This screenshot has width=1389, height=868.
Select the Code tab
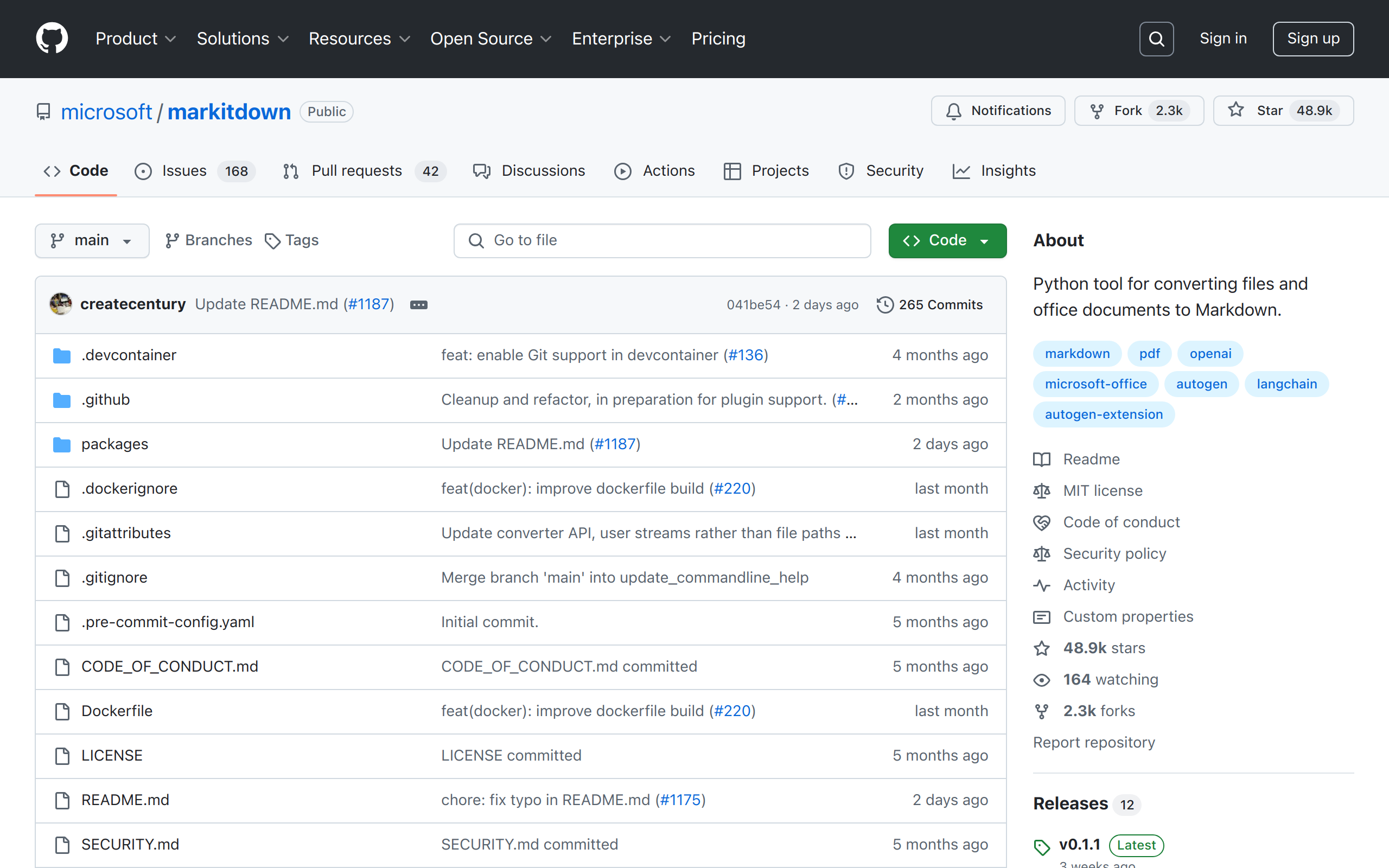point(76,171)
